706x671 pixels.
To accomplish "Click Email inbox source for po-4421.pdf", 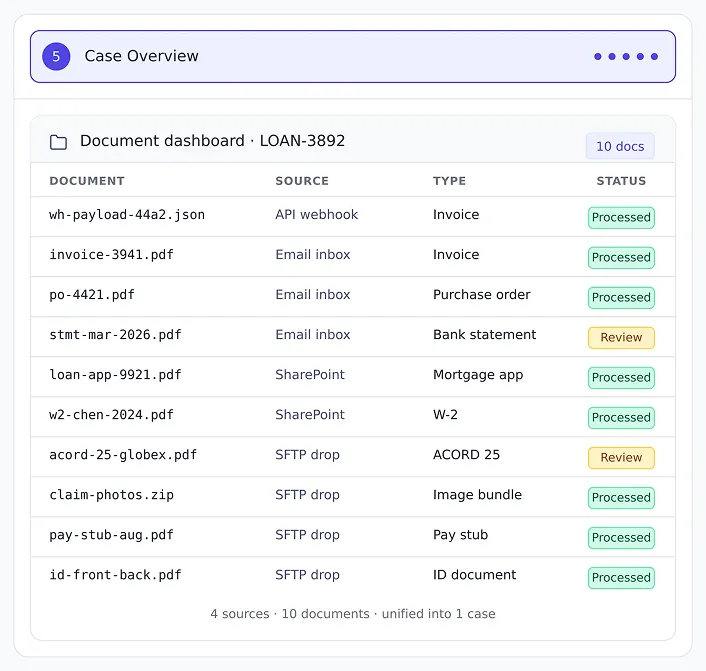I will point(312,295).
